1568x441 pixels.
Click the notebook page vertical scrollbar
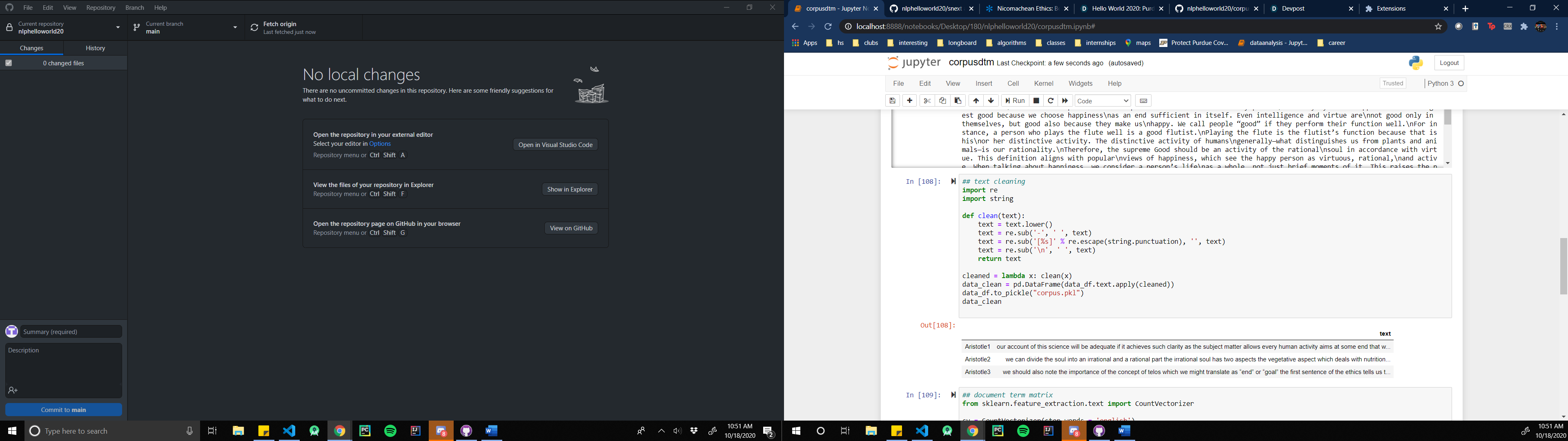pyautogui.click(x=1563, y=265)
